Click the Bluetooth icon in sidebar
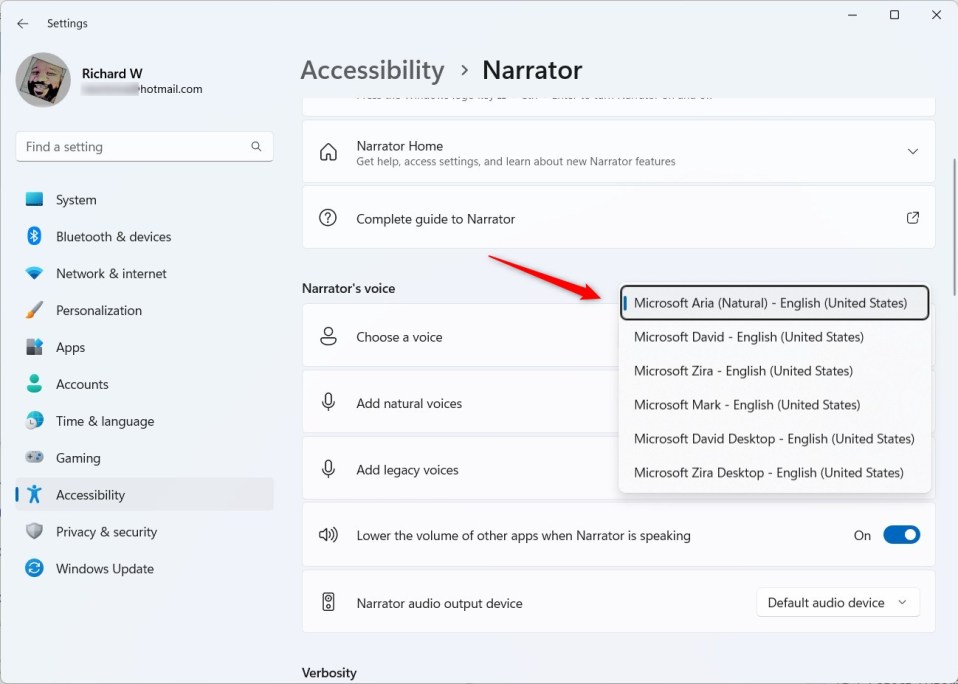 [x=34, y=236]
